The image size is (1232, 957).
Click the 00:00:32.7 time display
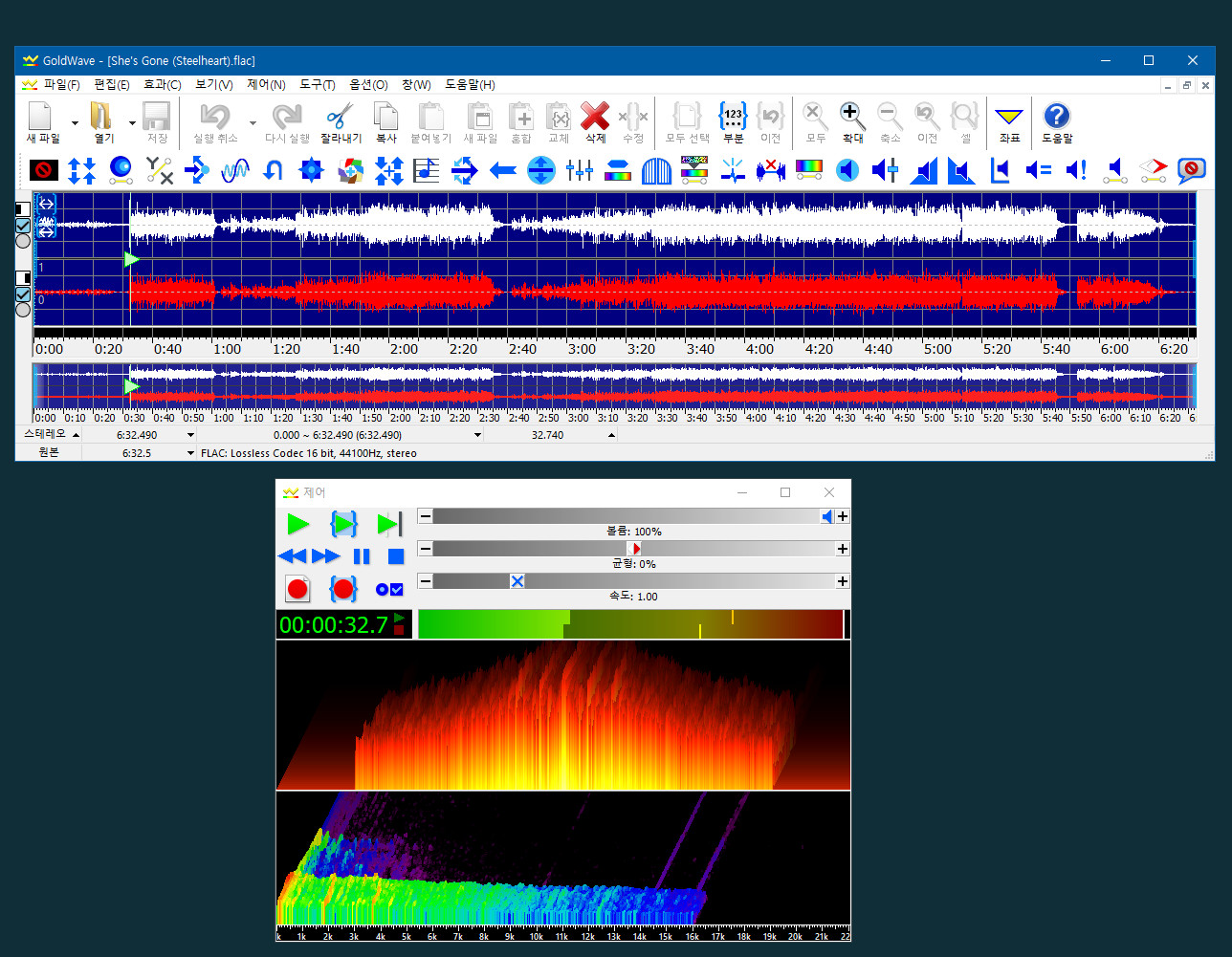tap(334, 625)
